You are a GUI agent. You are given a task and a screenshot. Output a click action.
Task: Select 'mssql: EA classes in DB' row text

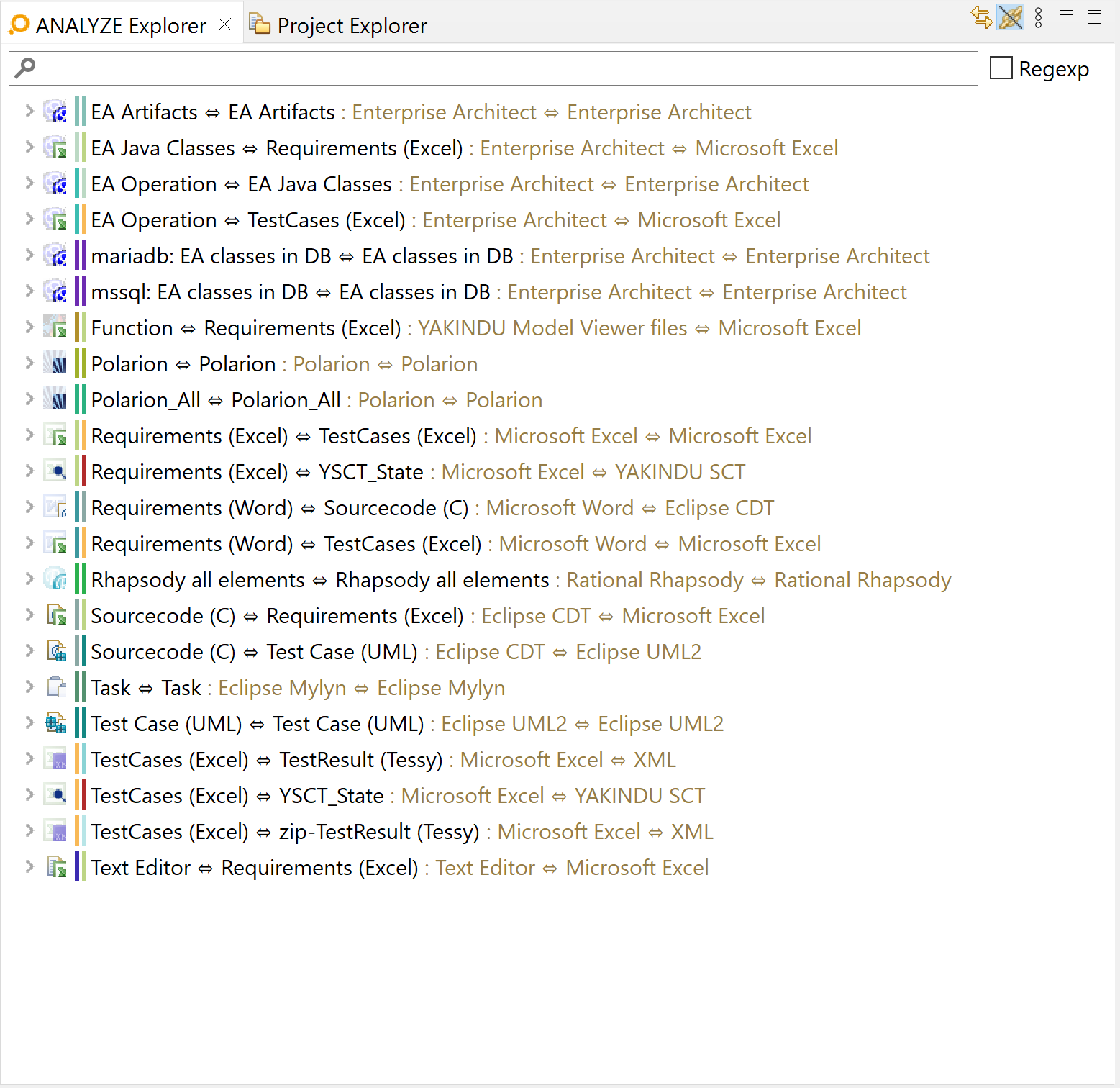tap(291, 292)
